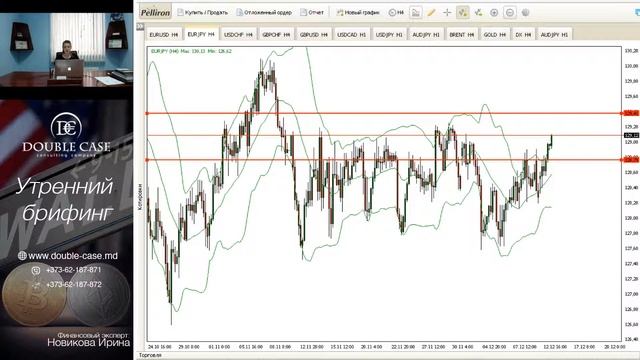The image size is (640, 360).
Task: Select the crosshair cursor tool
Action: click(x=447, y=13)
